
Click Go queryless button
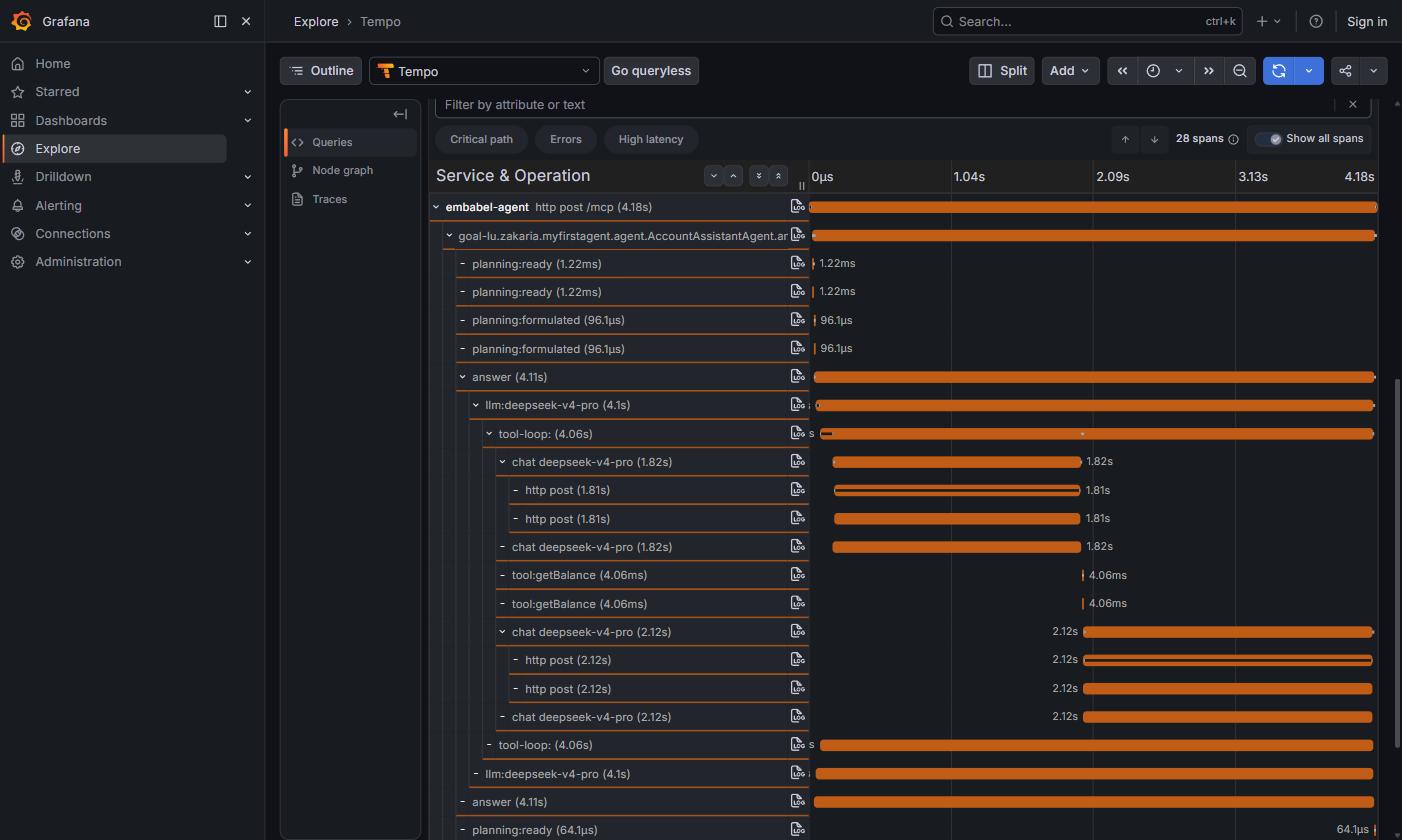tap(651, 71)
